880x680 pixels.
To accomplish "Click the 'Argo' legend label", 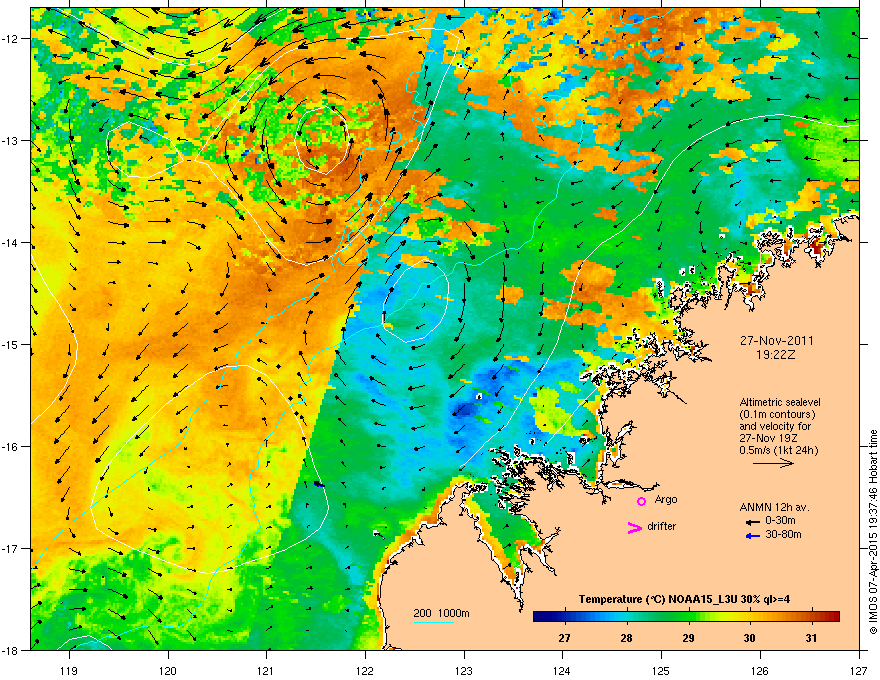I will pos(666,499).
